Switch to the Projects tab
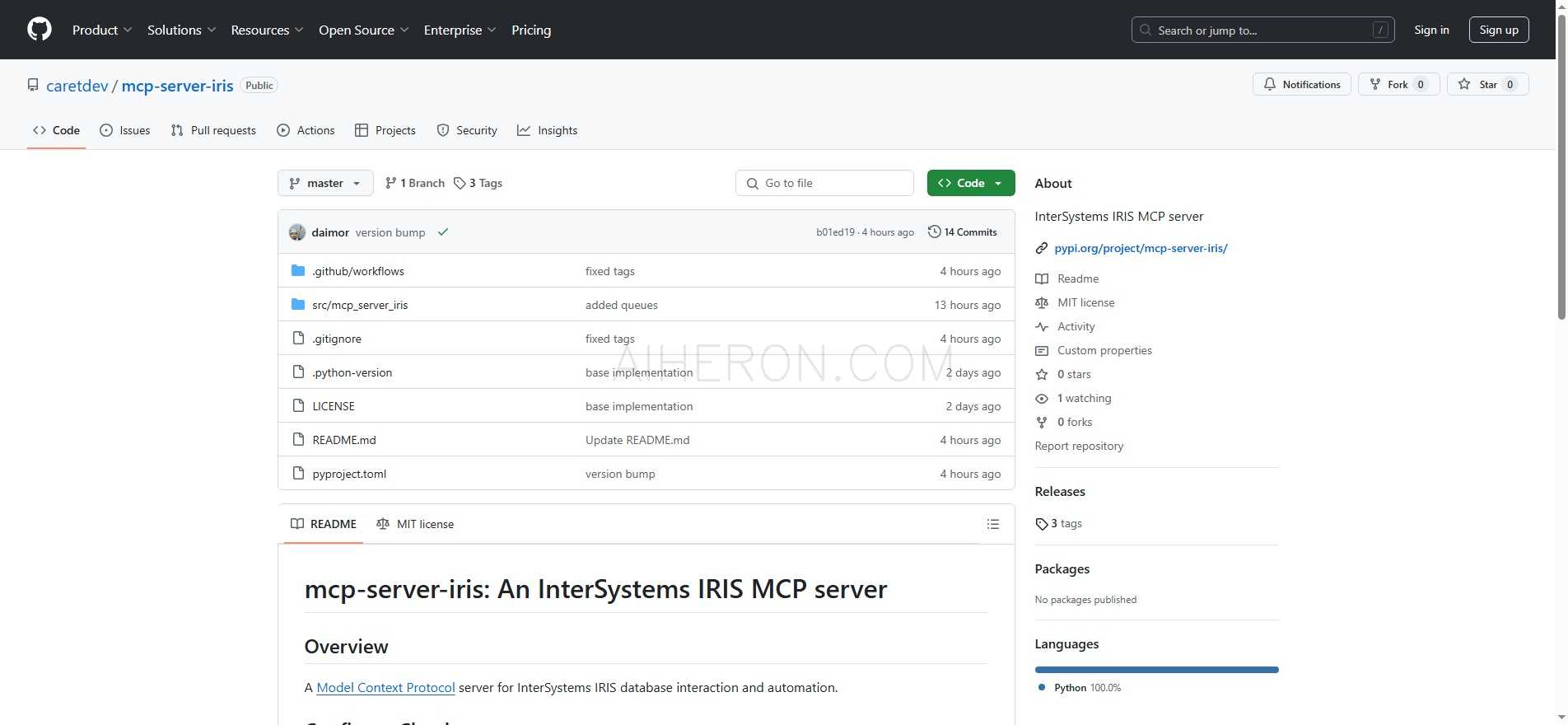The image size is (1568, 725). coord(385,130)
